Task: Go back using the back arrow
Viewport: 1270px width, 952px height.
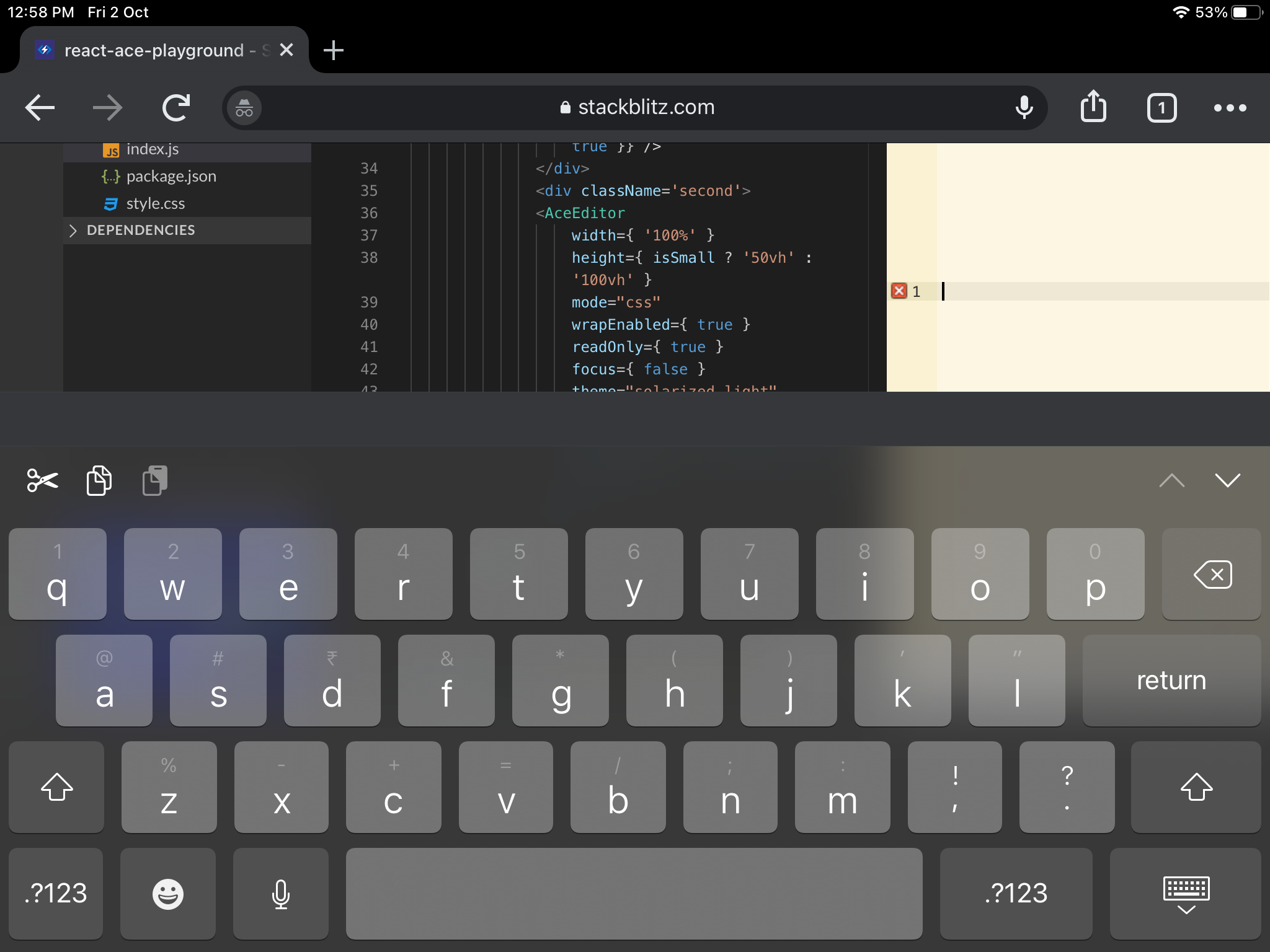Action: (39, 107)
